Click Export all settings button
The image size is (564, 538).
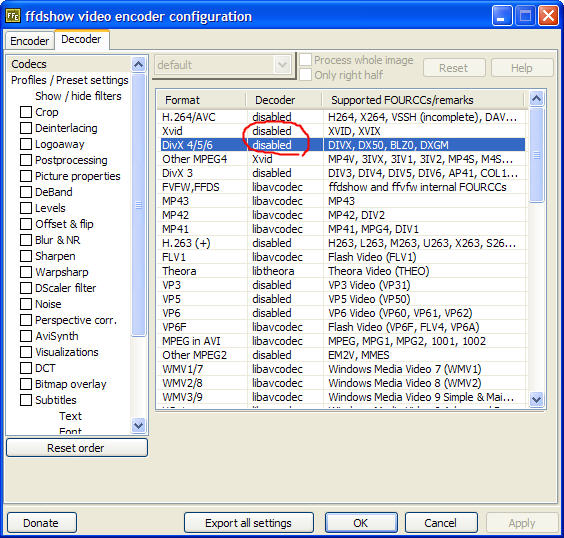pyautogui.click(x=249, y=523)
